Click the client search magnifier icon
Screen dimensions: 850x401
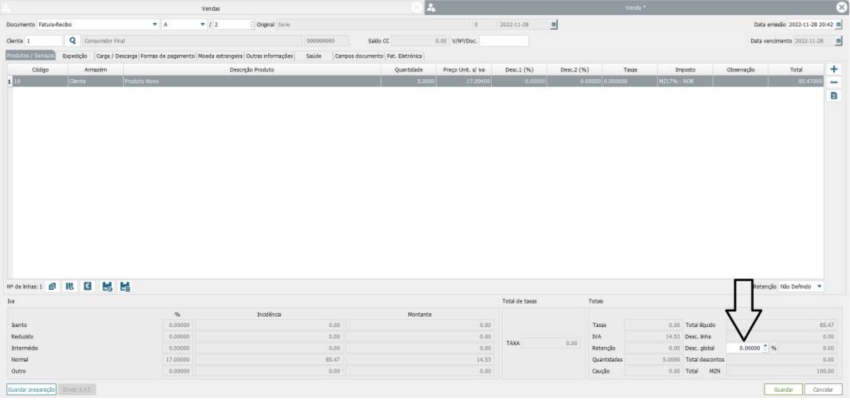72,41
